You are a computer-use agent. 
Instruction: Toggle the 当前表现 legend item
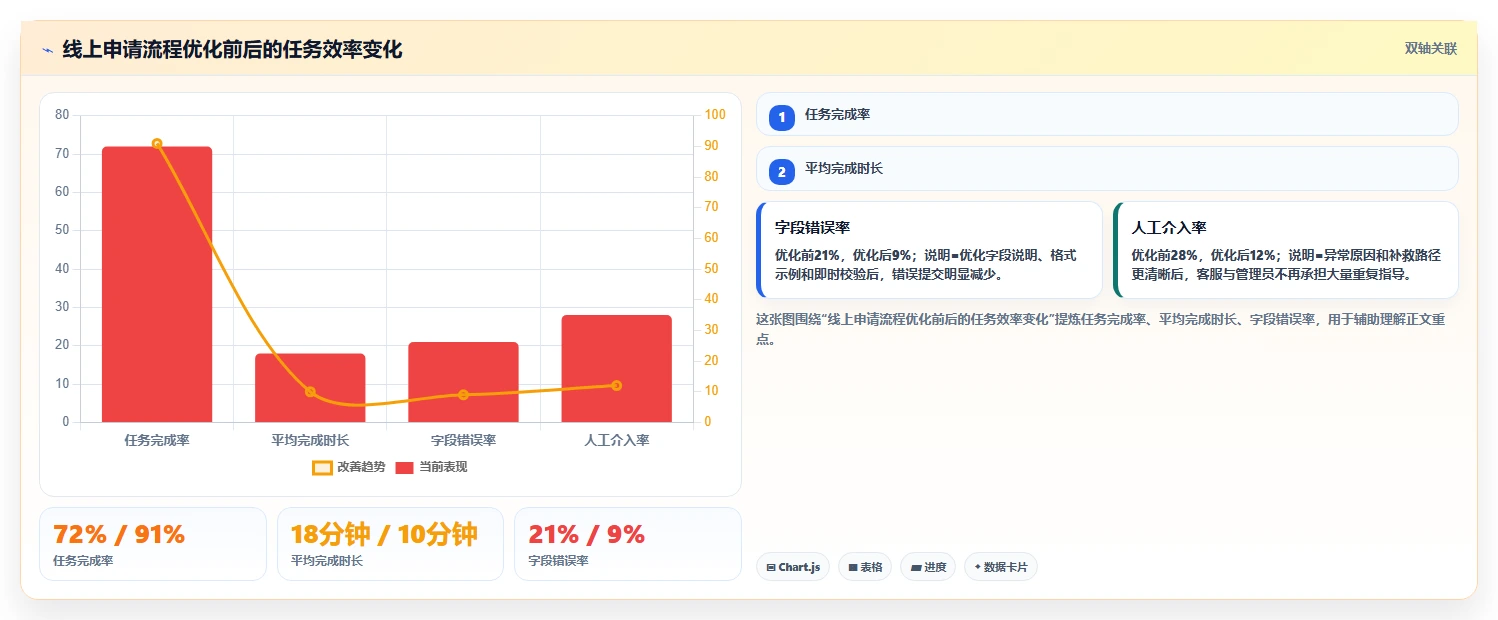(x=431, y=467)
